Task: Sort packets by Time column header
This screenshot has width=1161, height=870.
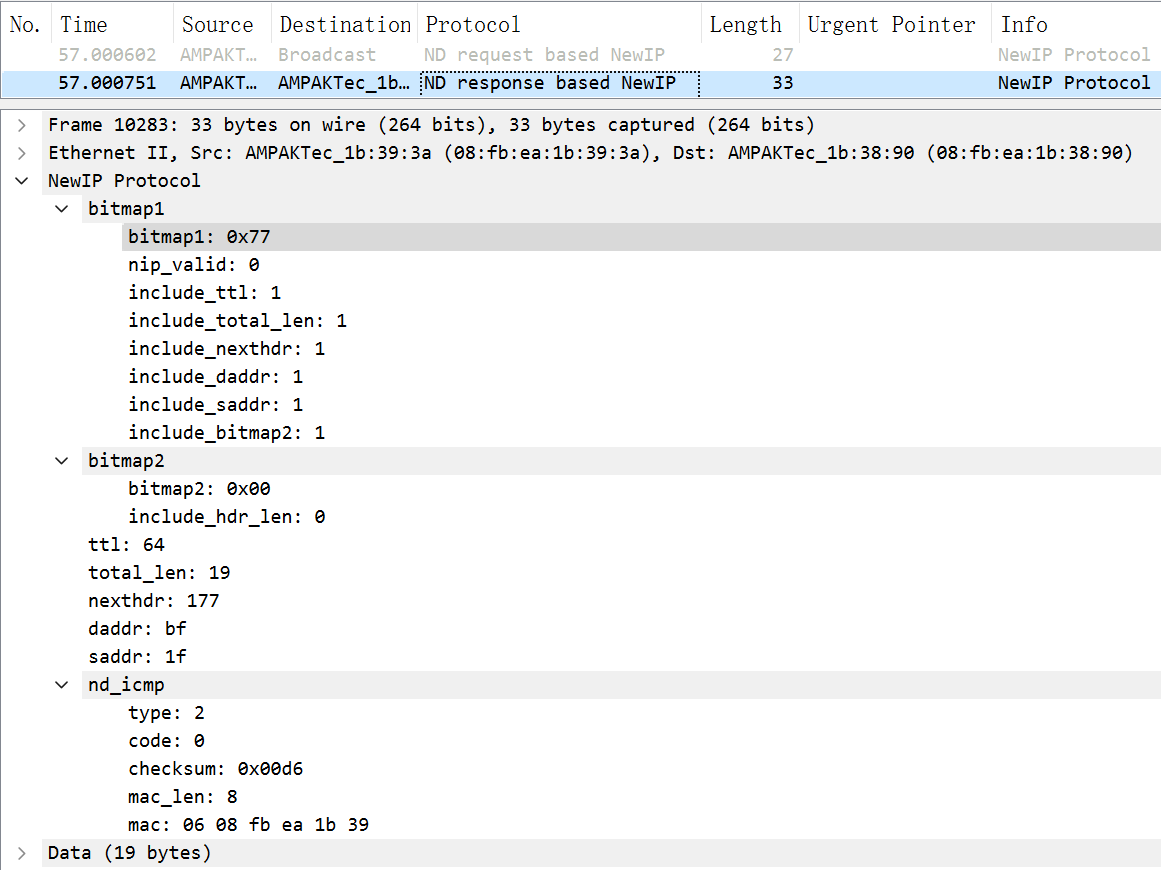Action: click(84, 25)
